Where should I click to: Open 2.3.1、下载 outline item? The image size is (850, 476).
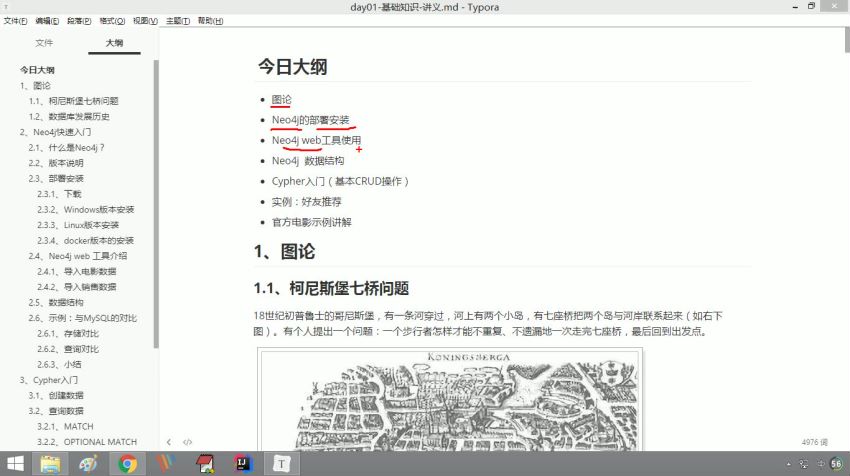click(x=59, y=194)
